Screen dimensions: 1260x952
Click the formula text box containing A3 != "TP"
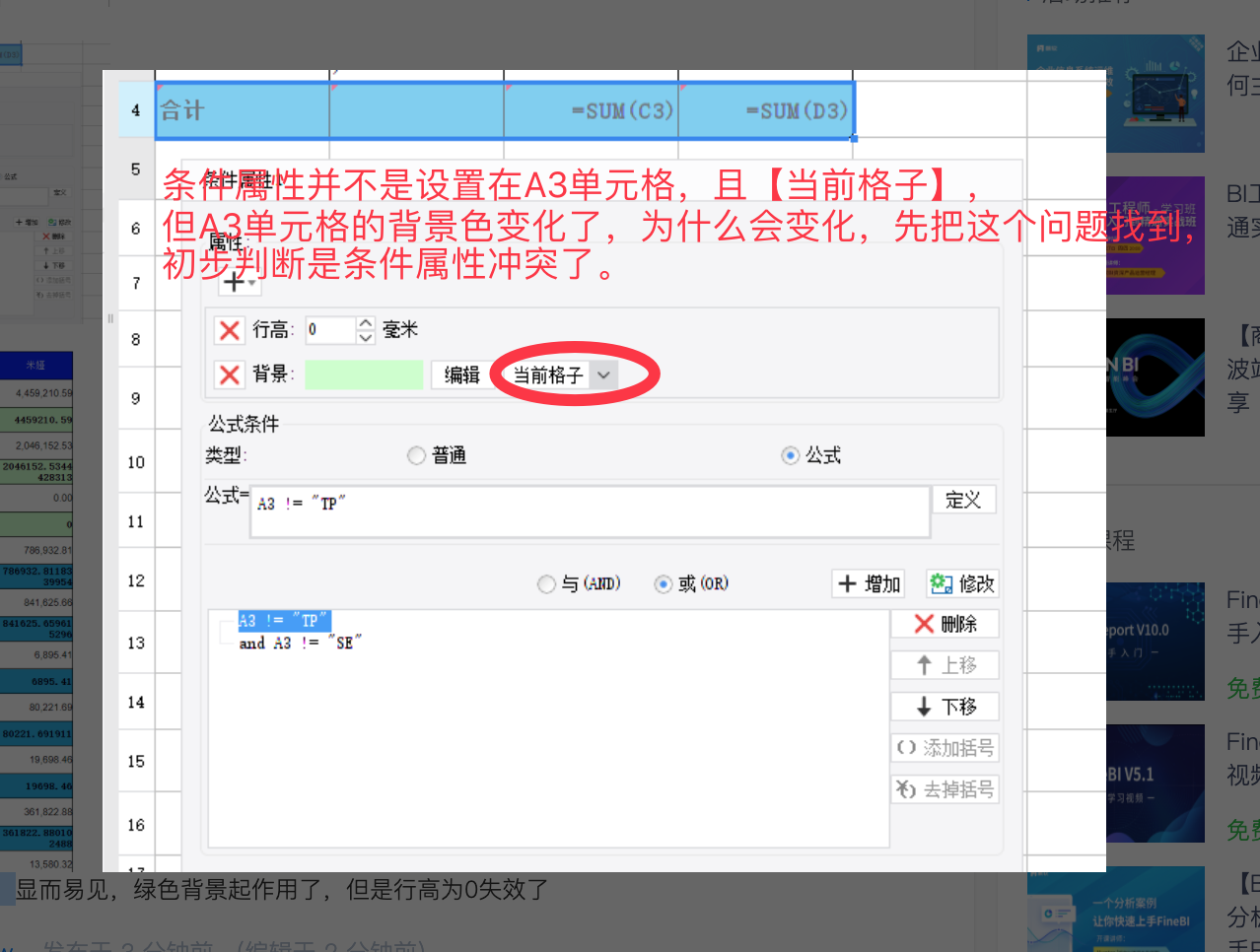point(591,511)
